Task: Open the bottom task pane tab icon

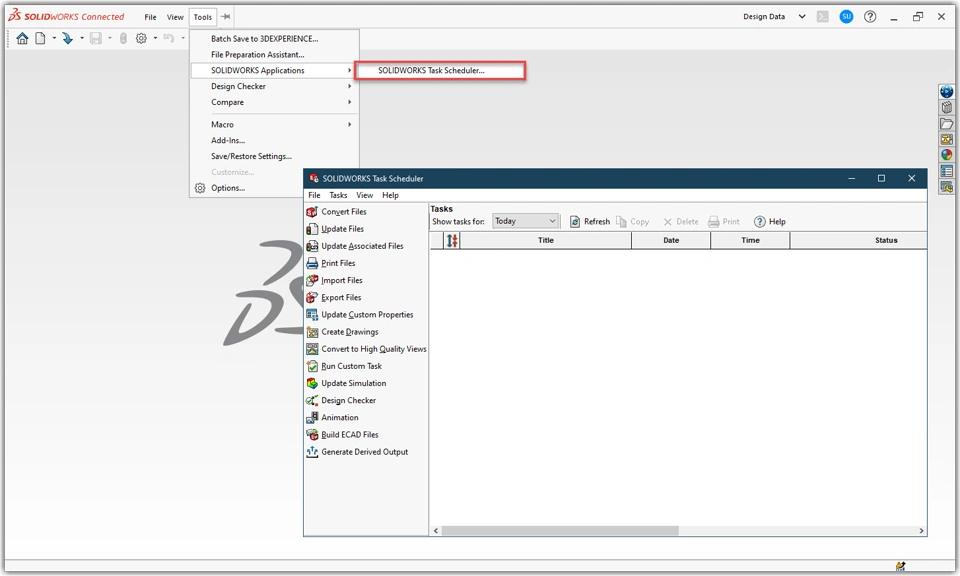Action: click(947, 187)
